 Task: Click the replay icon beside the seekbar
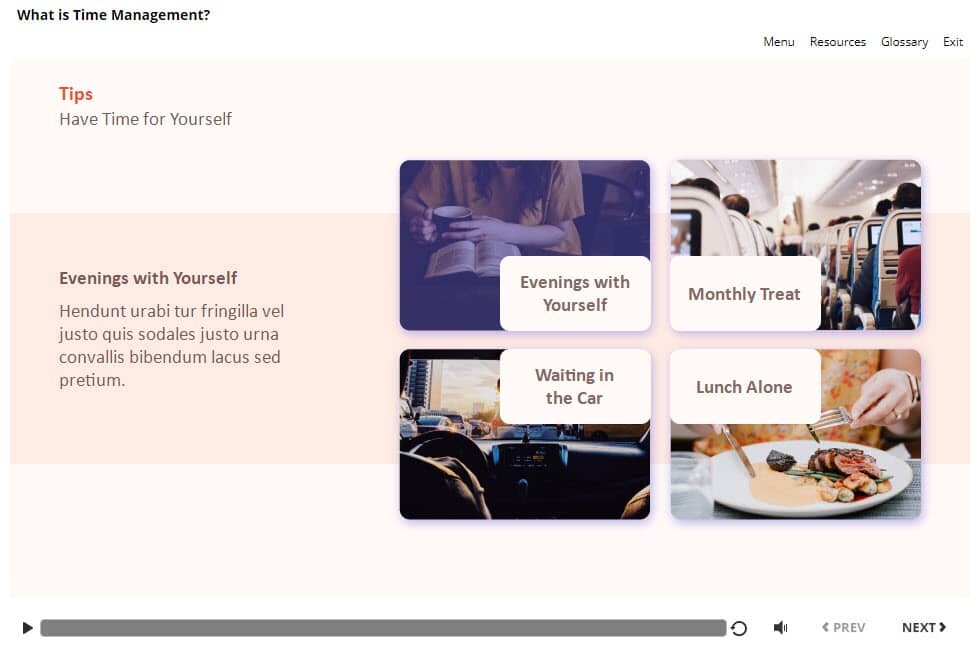(739, 628)
